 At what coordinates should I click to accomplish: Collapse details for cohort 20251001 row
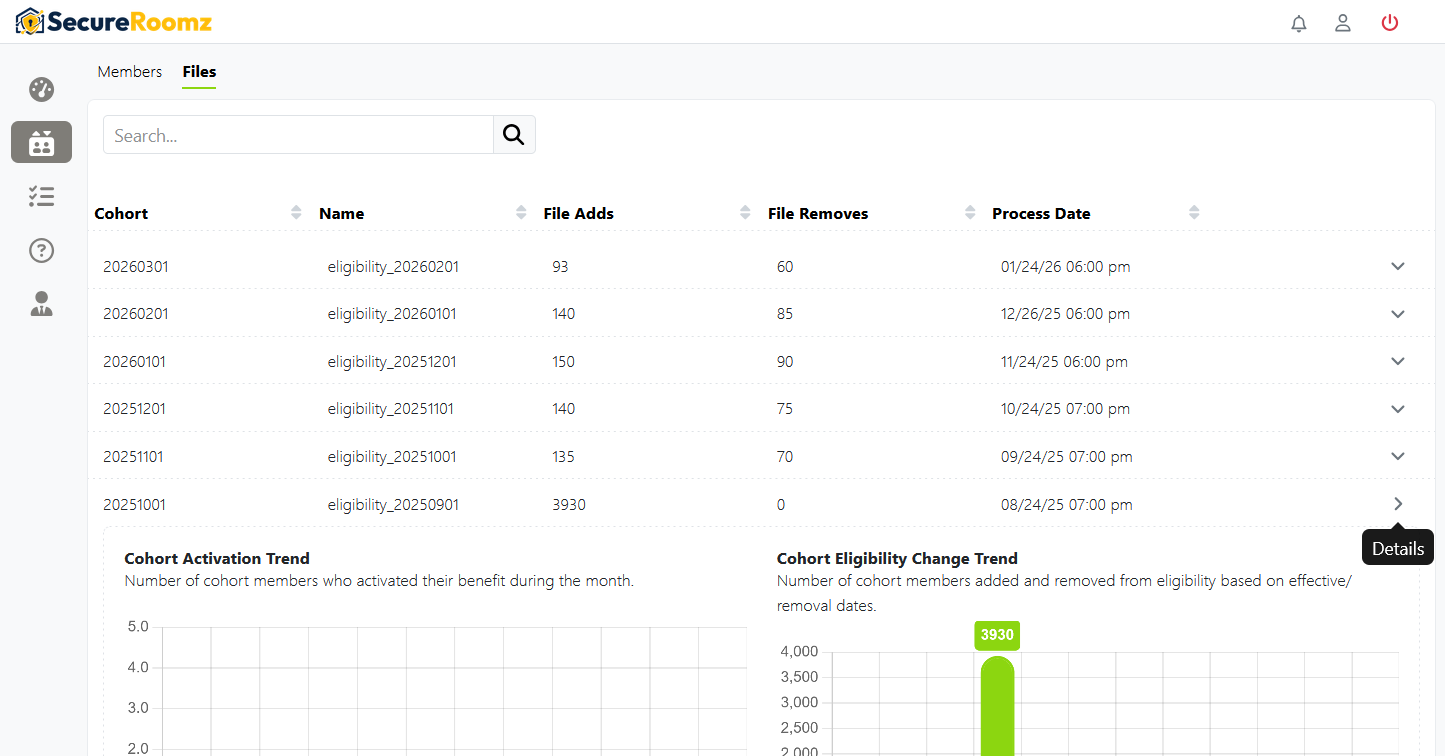click(1398, 504)
